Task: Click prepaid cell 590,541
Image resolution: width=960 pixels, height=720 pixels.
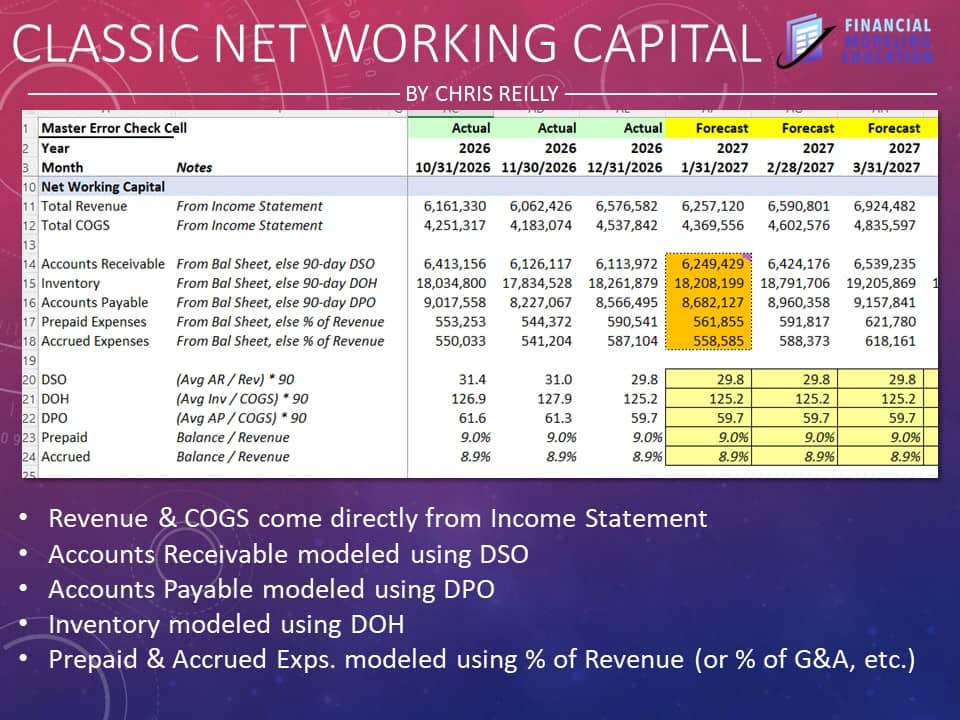Action: (632, 322)
